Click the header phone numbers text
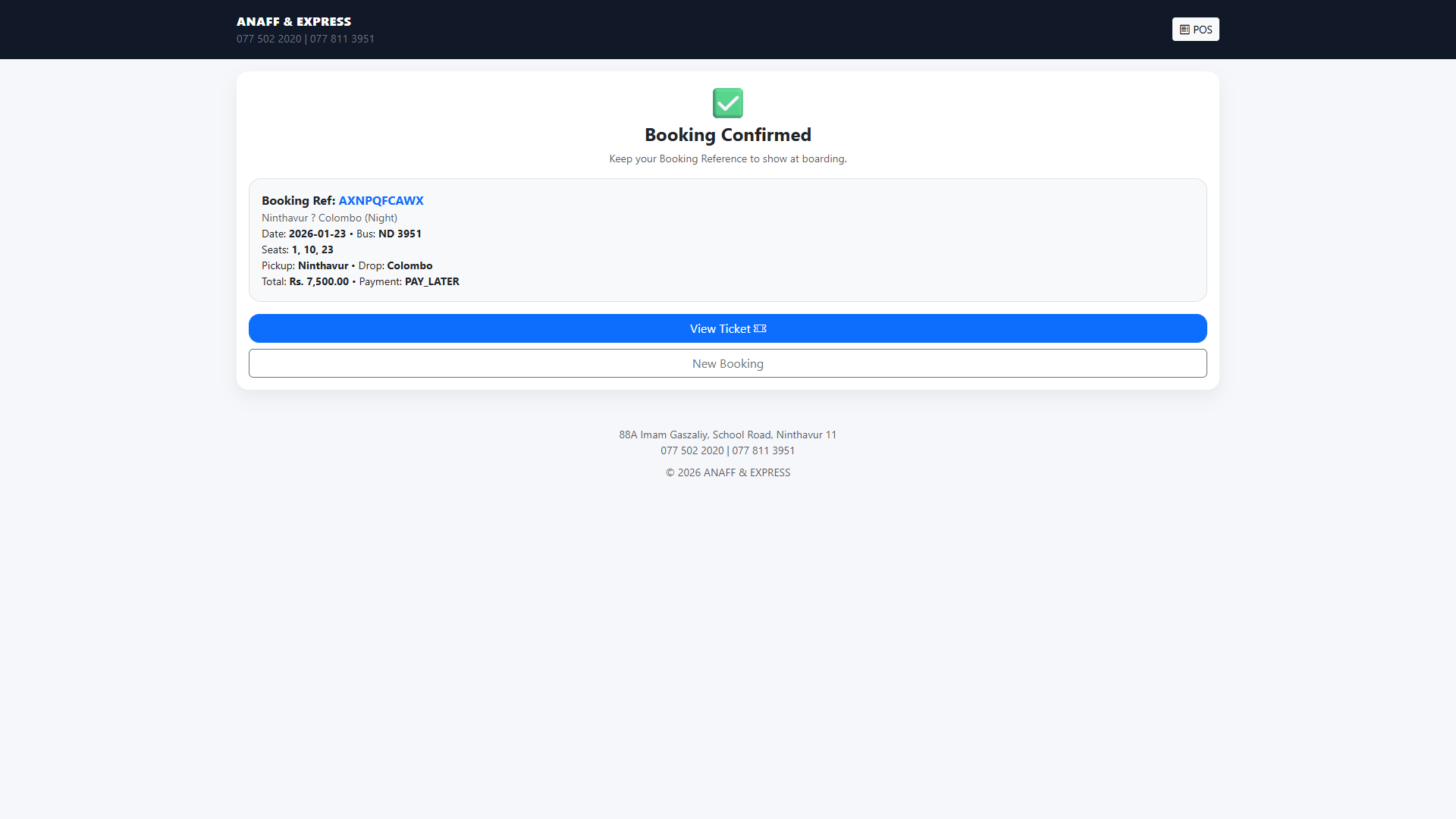Viewport: 1456px width, 819px height. pyautogui.click(x=306, y=39)
